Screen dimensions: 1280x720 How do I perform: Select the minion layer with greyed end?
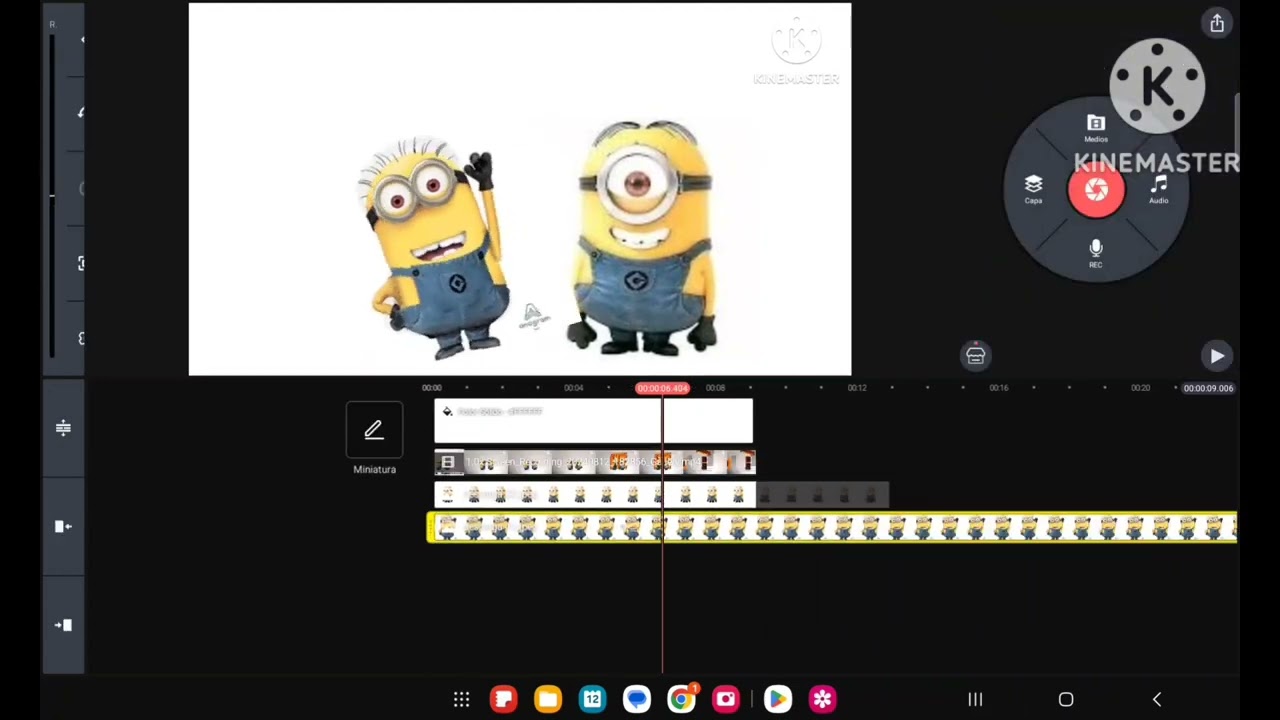point(661,494)
